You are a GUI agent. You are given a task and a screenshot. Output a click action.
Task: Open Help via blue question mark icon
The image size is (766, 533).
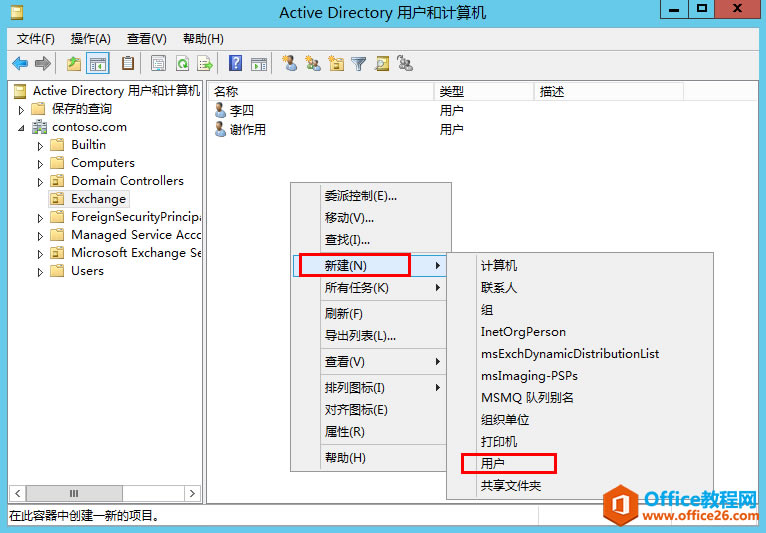(235, 63)
